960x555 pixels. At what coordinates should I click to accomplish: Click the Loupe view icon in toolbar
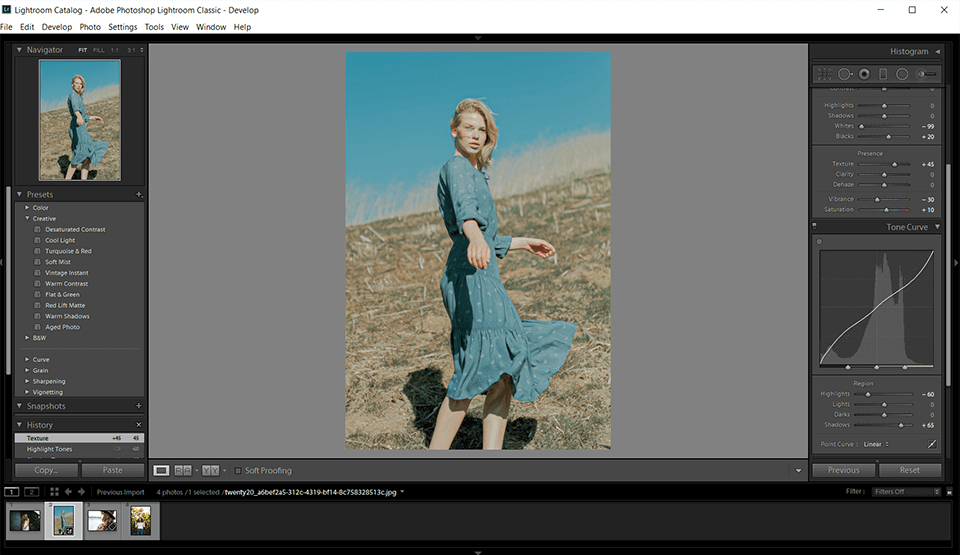[x=161, y=470]
